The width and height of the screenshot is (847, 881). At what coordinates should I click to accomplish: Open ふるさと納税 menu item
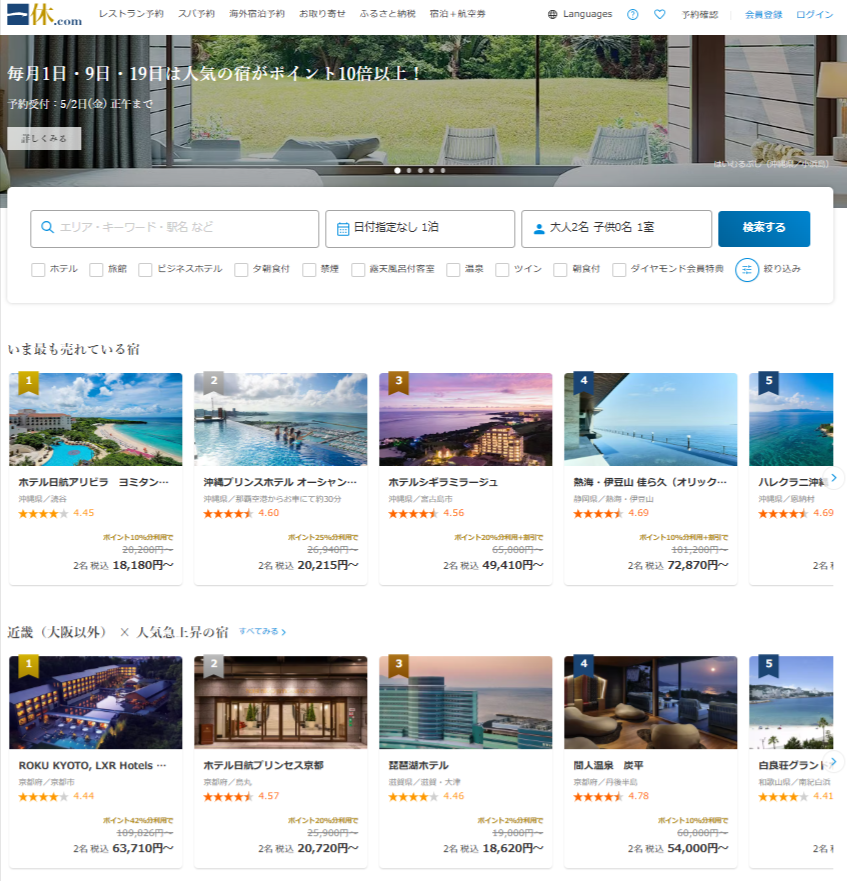(x=387, y=14)
